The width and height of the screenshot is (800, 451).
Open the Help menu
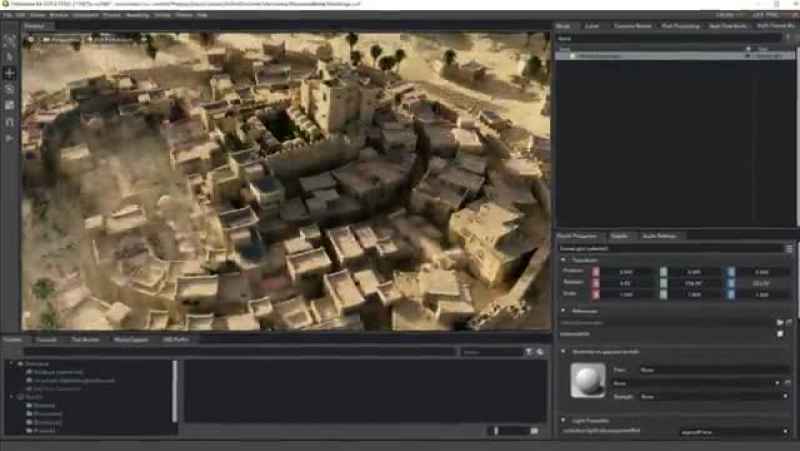pos(202,15)
